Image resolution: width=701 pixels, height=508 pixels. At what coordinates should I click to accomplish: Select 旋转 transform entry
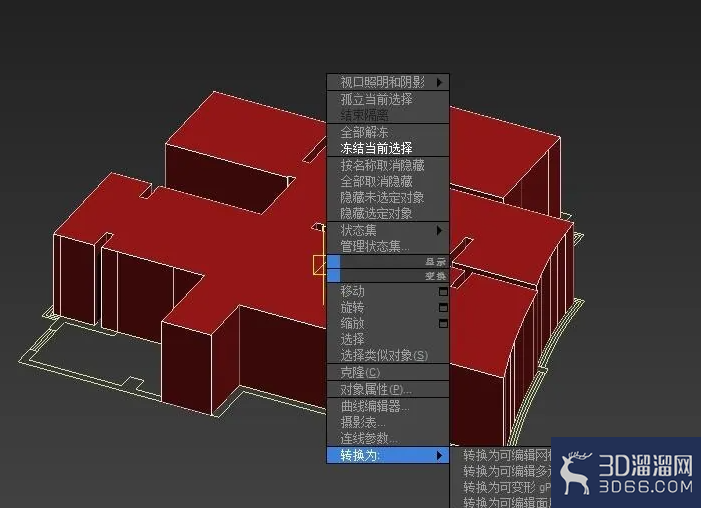(388, 308)
